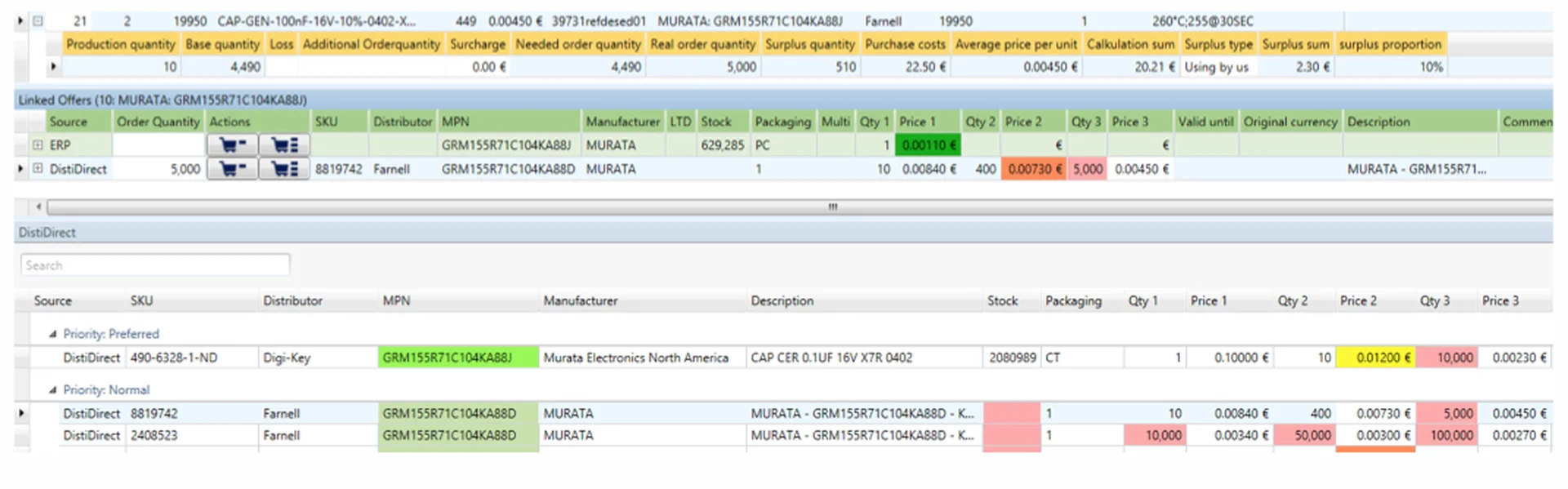Click Actions header in Linked Offers
Viewport: 1568px width, 489px height.
pos(257,122)
